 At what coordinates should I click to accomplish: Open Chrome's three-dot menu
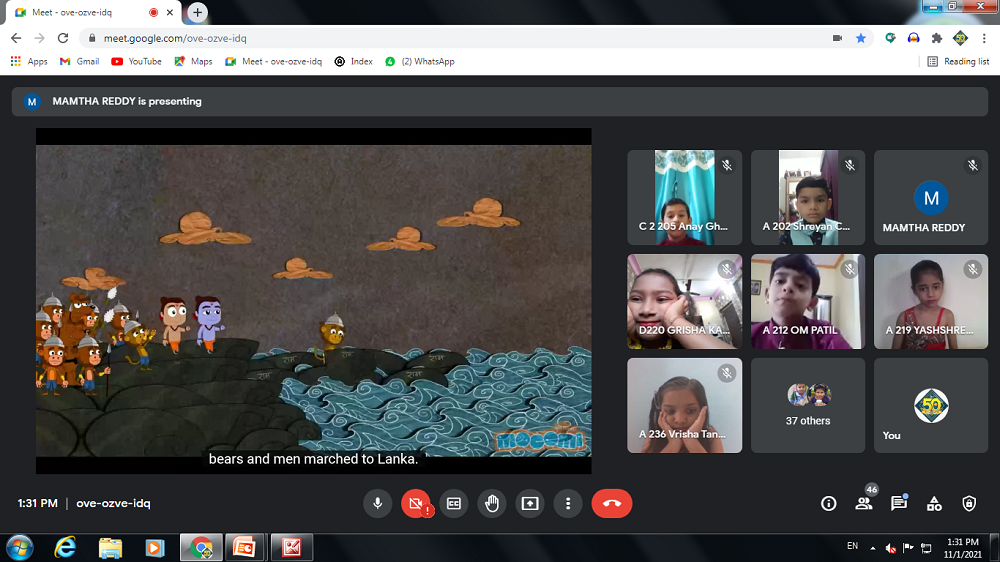(x=983, y=38)
